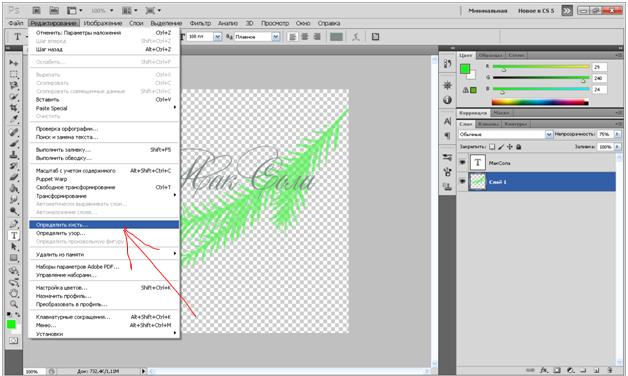Select the Zoom tool in toolbox
The width and height of the screenshot is (628, 376).
(14, 304)
